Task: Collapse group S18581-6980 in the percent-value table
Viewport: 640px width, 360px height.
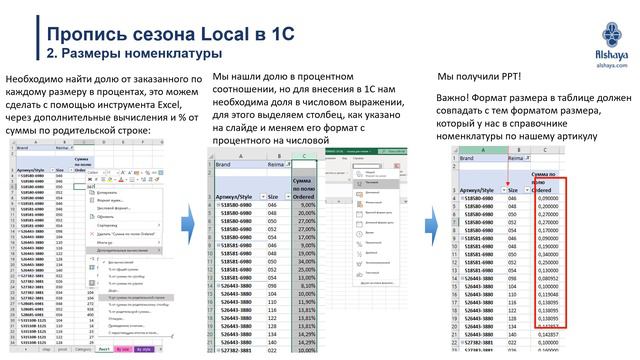Action: coord(218,245)
